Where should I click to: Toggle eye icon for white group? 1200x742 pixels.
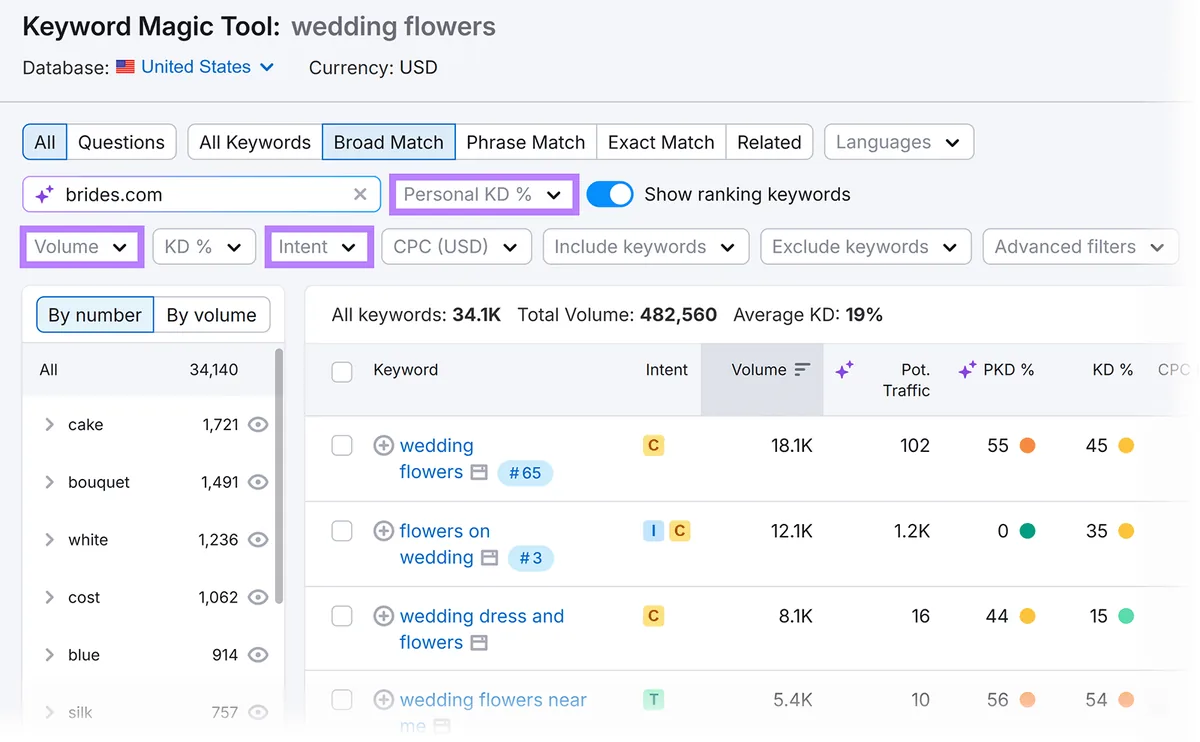pyautogui.click(x=258, y=540)
